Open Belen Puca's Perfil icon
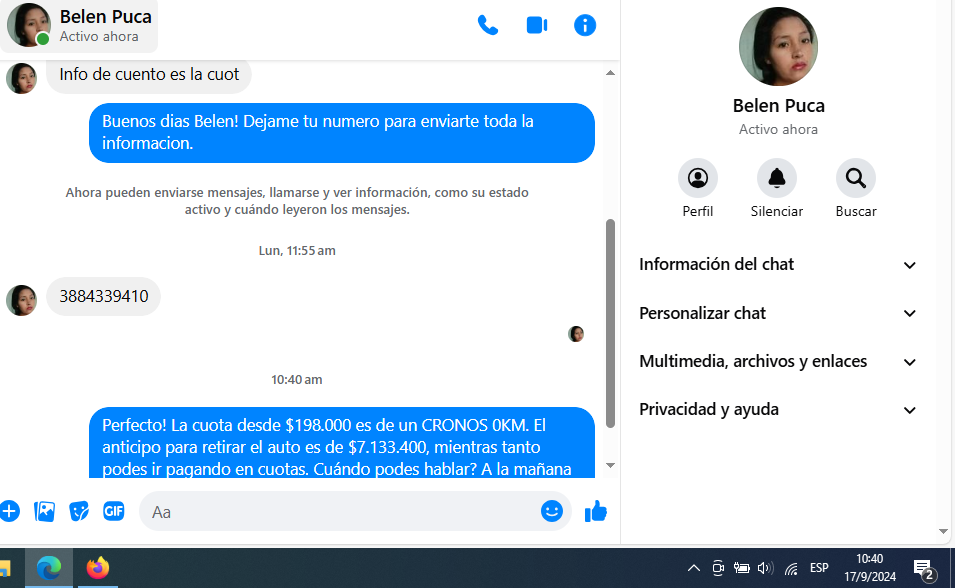 (697, 178)
